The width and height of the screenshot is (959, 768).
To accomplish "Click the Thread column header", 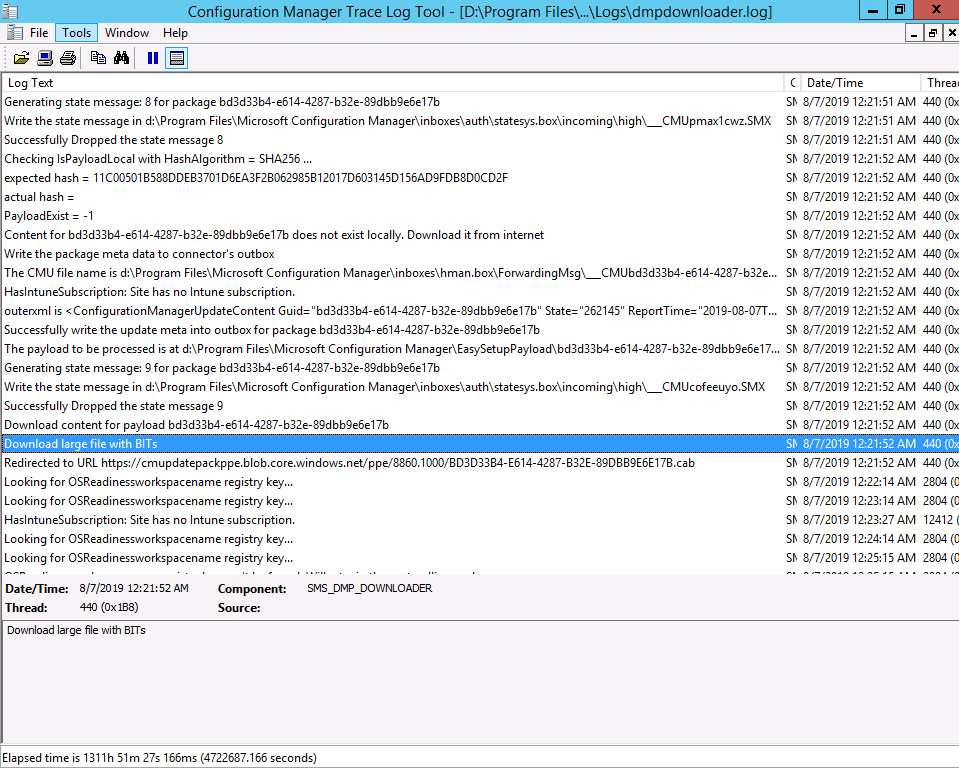I will (940, 83).
